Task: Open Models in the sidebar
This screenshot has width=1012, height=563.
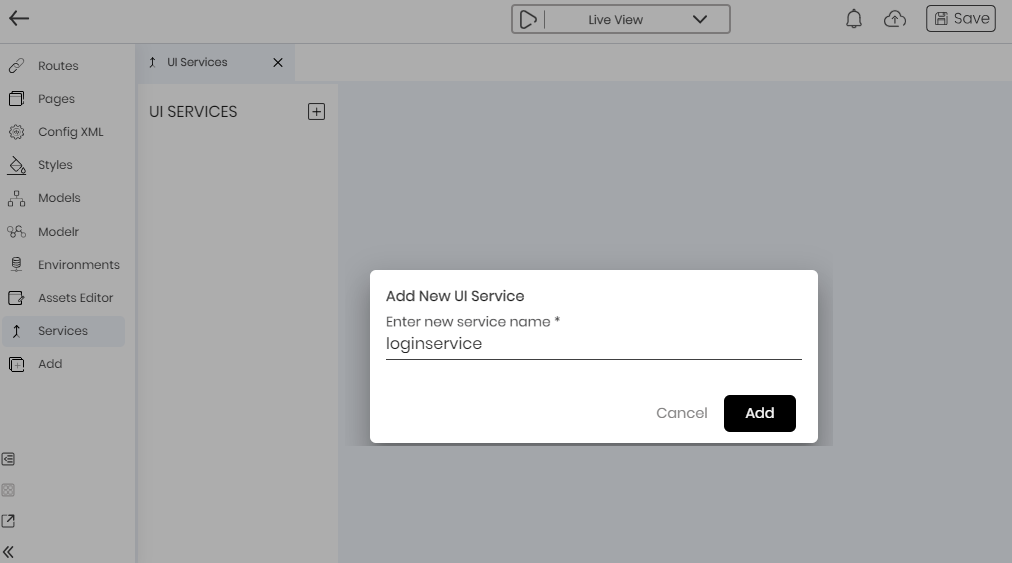Action: click(x=59, y=198)
